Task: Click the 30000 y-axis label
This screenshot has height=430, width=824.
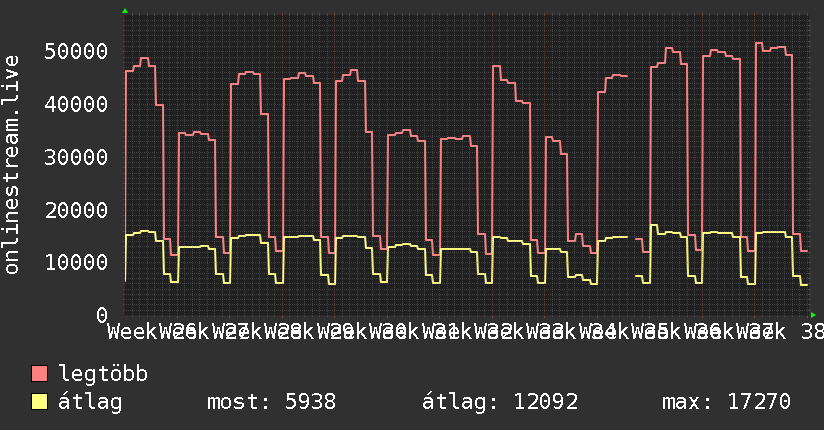Action: (x=76, y=157)
